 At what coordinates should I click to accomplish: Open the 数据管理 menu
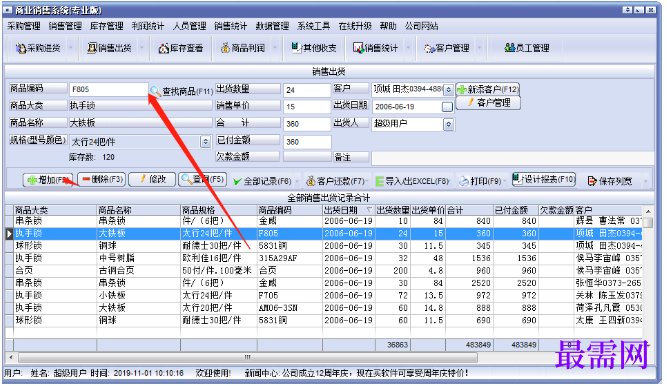click(272, 26)
